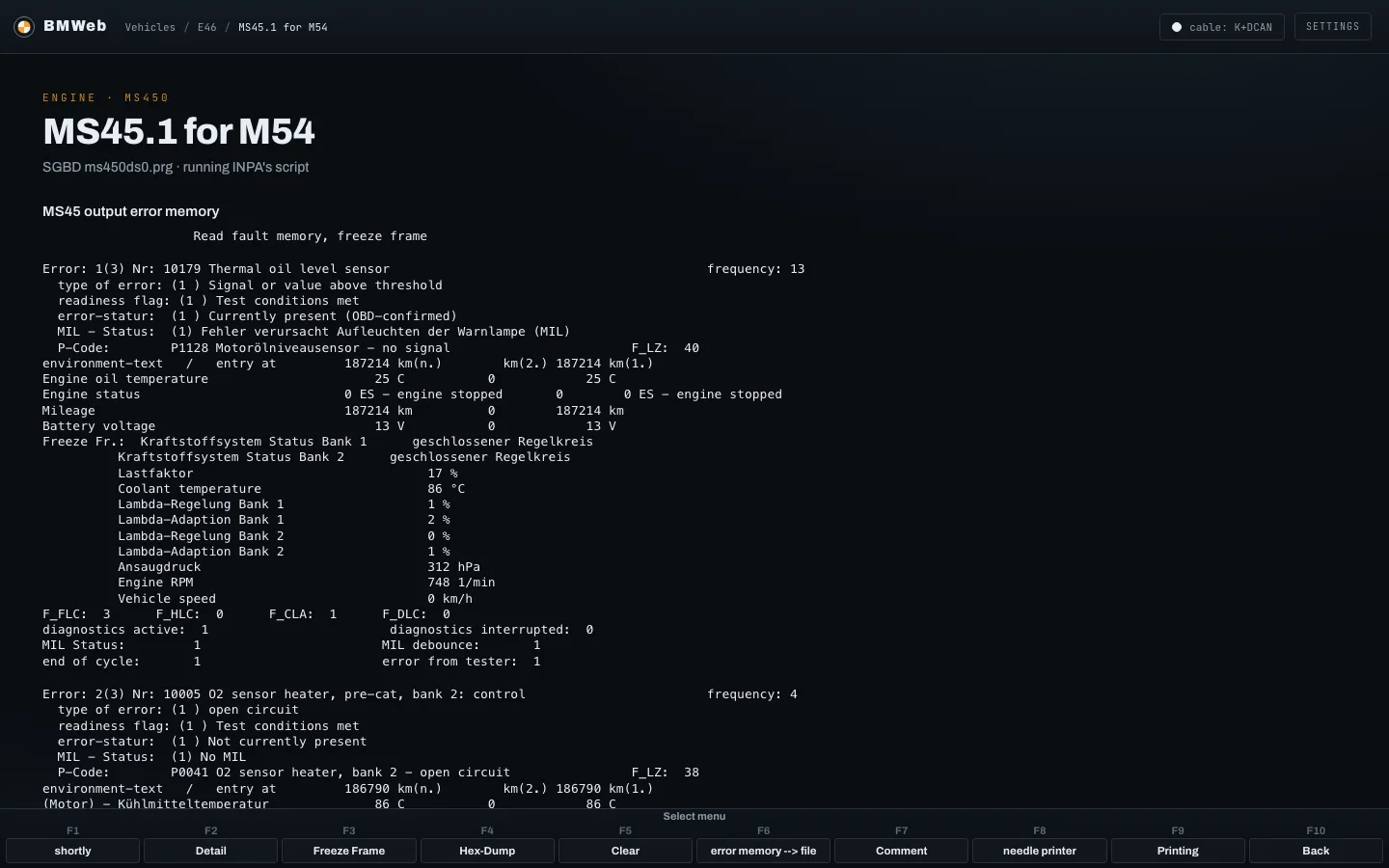
Task: Select the Error 1(3) Thermal oil level sensor line
Action: click(x=216, y=269)
